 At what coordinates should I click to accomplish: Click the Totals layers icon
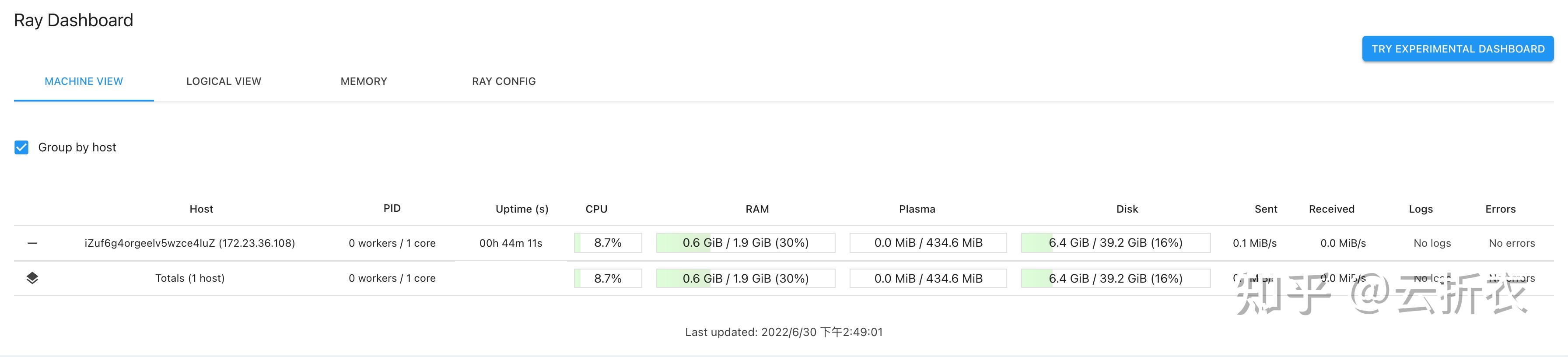(32, 278)
